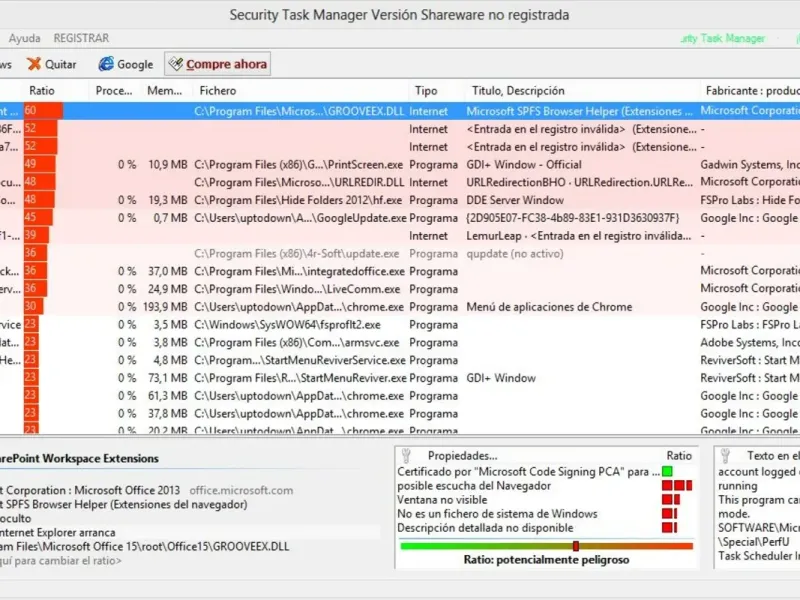Select StartMenuReviver.exe row using 73,1 MB
The image size is (800, 600).
click(x=400, y=378)
